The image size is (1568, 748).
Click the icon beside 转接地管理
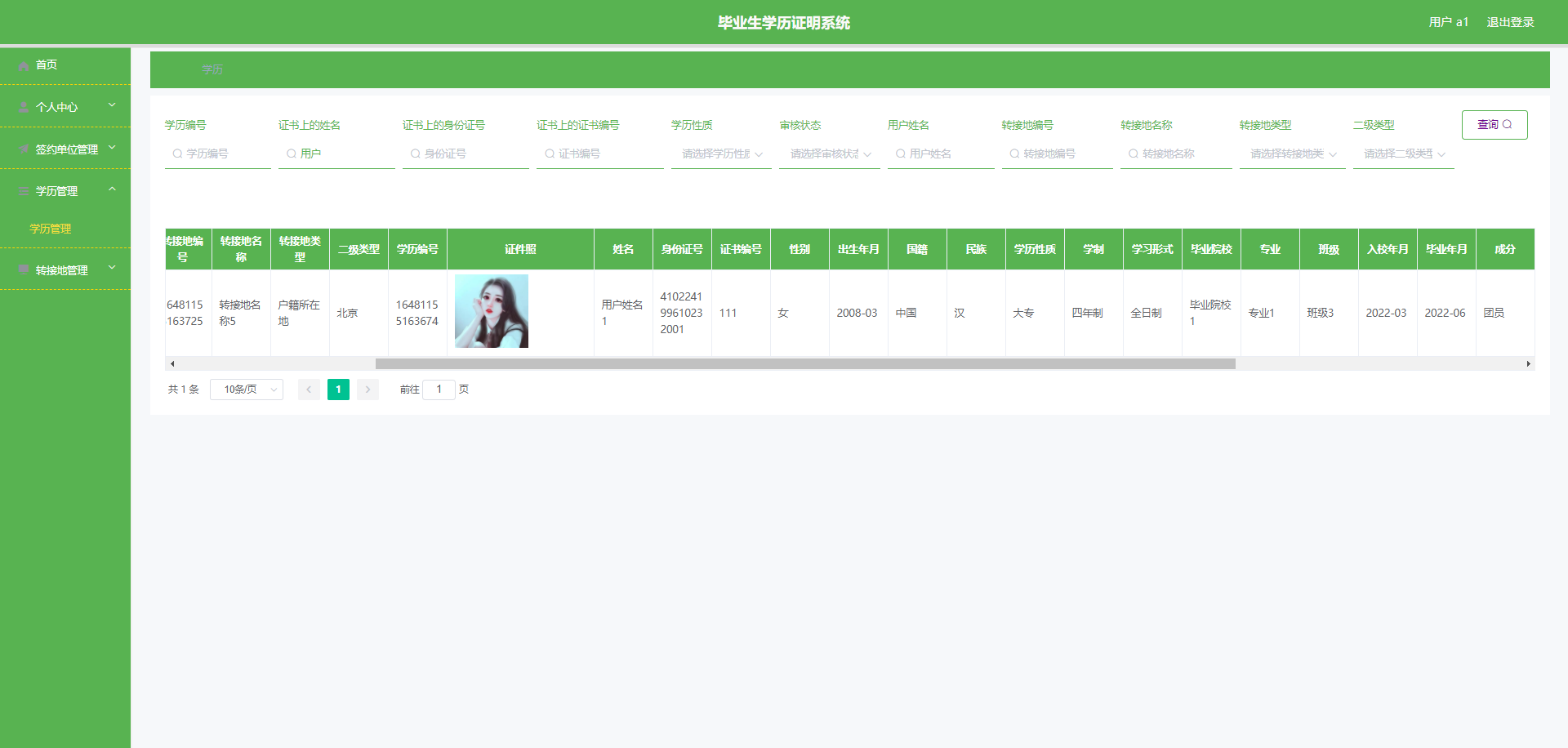pyautogui.click(x=24, y=269)
